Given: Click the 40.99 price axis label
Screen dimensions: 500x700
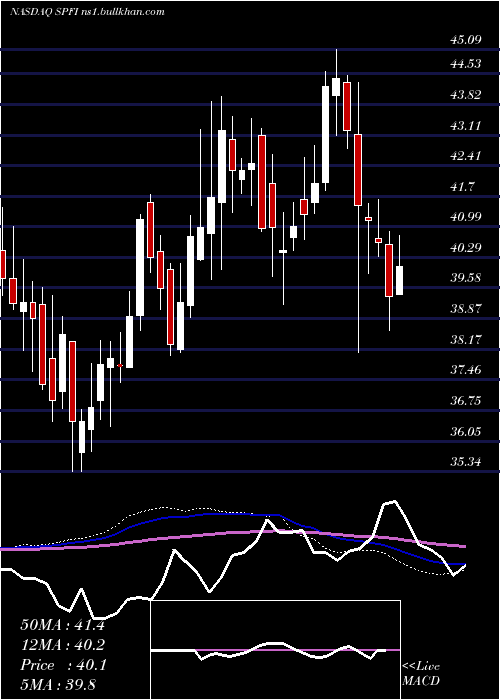Looking at the screenshot, I should click(x=466, y=217).
